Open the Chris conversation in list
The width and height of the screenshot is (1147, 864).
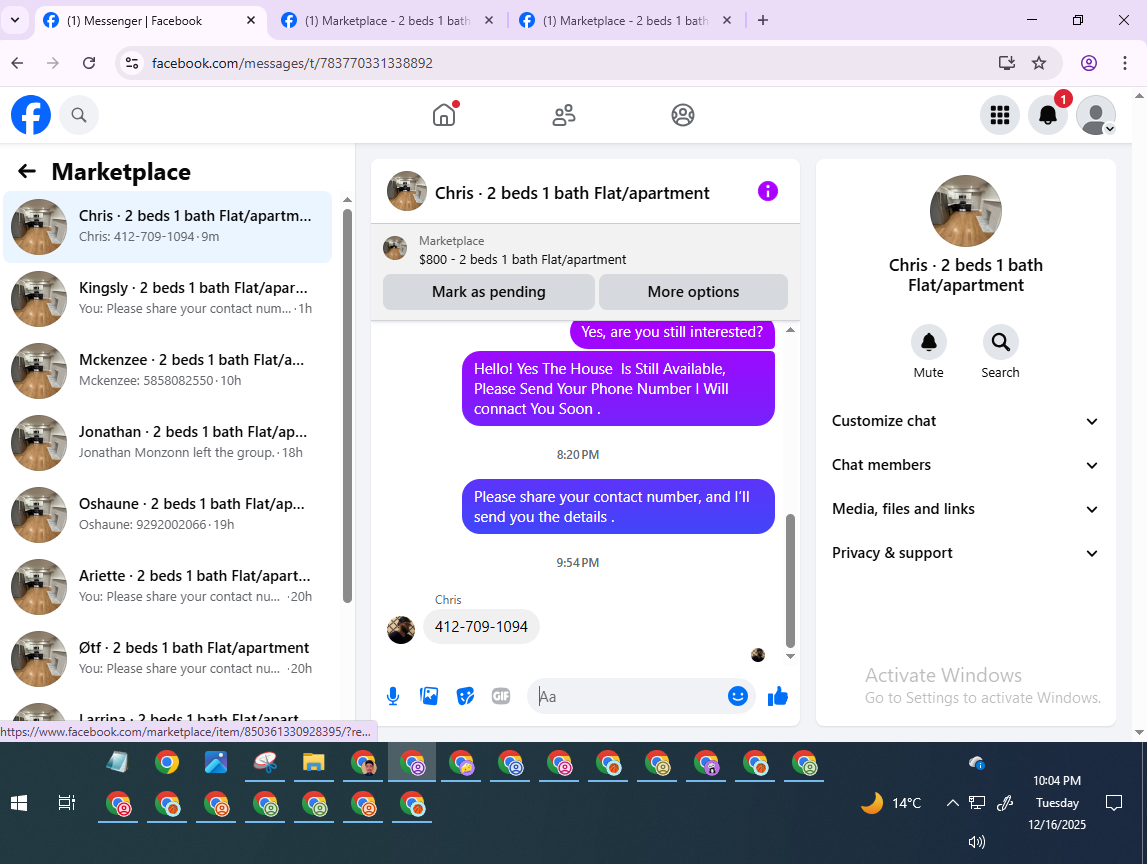click(168, 227)
